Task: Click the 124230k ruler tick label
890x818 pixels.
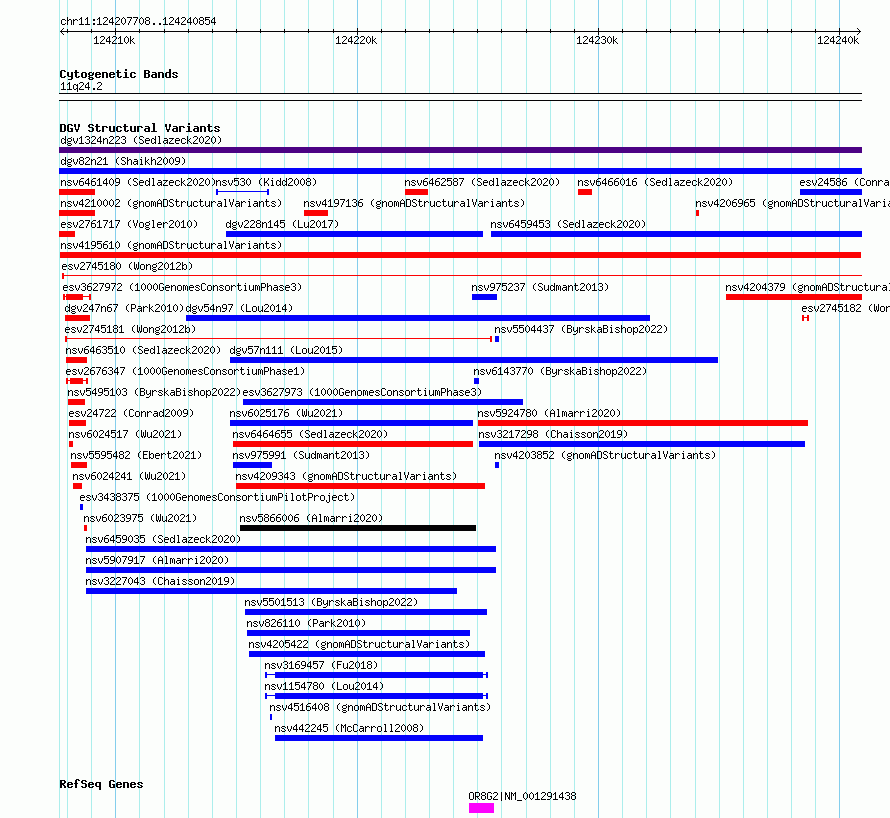Action: coord(597,40)
